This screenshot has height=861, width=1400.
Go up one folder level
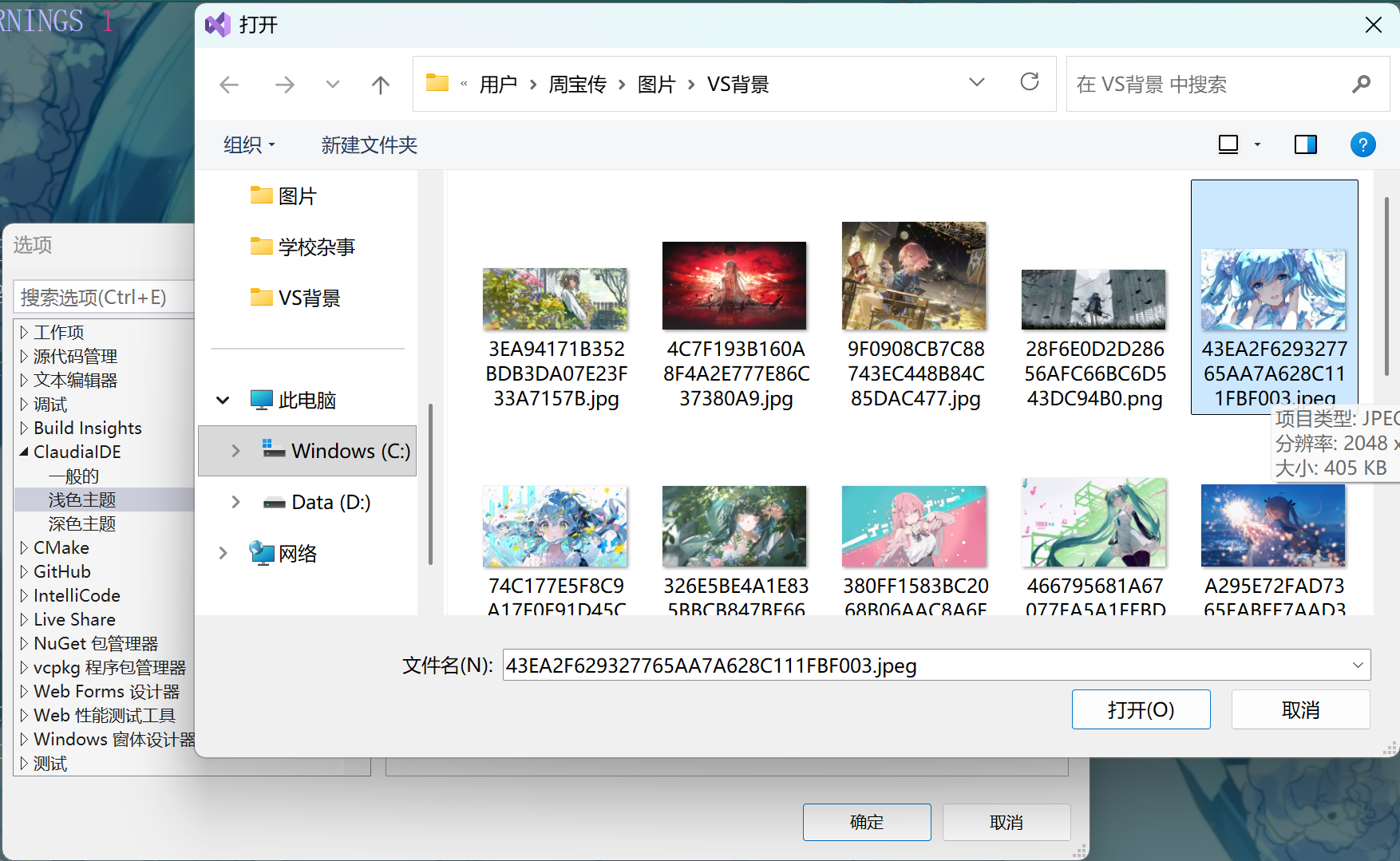[x=381, y=85]
